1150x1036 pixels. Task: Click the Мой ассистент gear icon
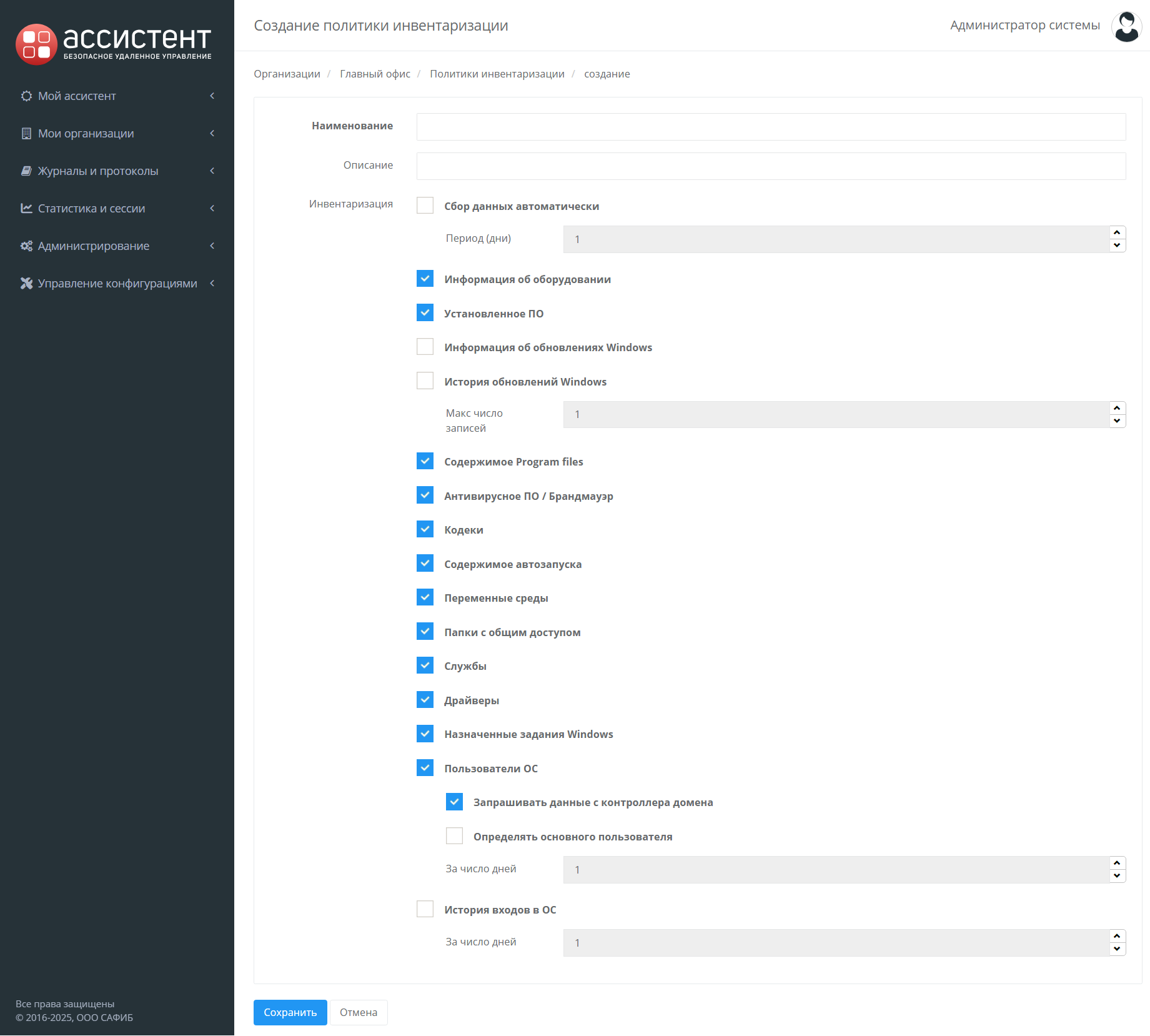point(26,96)
